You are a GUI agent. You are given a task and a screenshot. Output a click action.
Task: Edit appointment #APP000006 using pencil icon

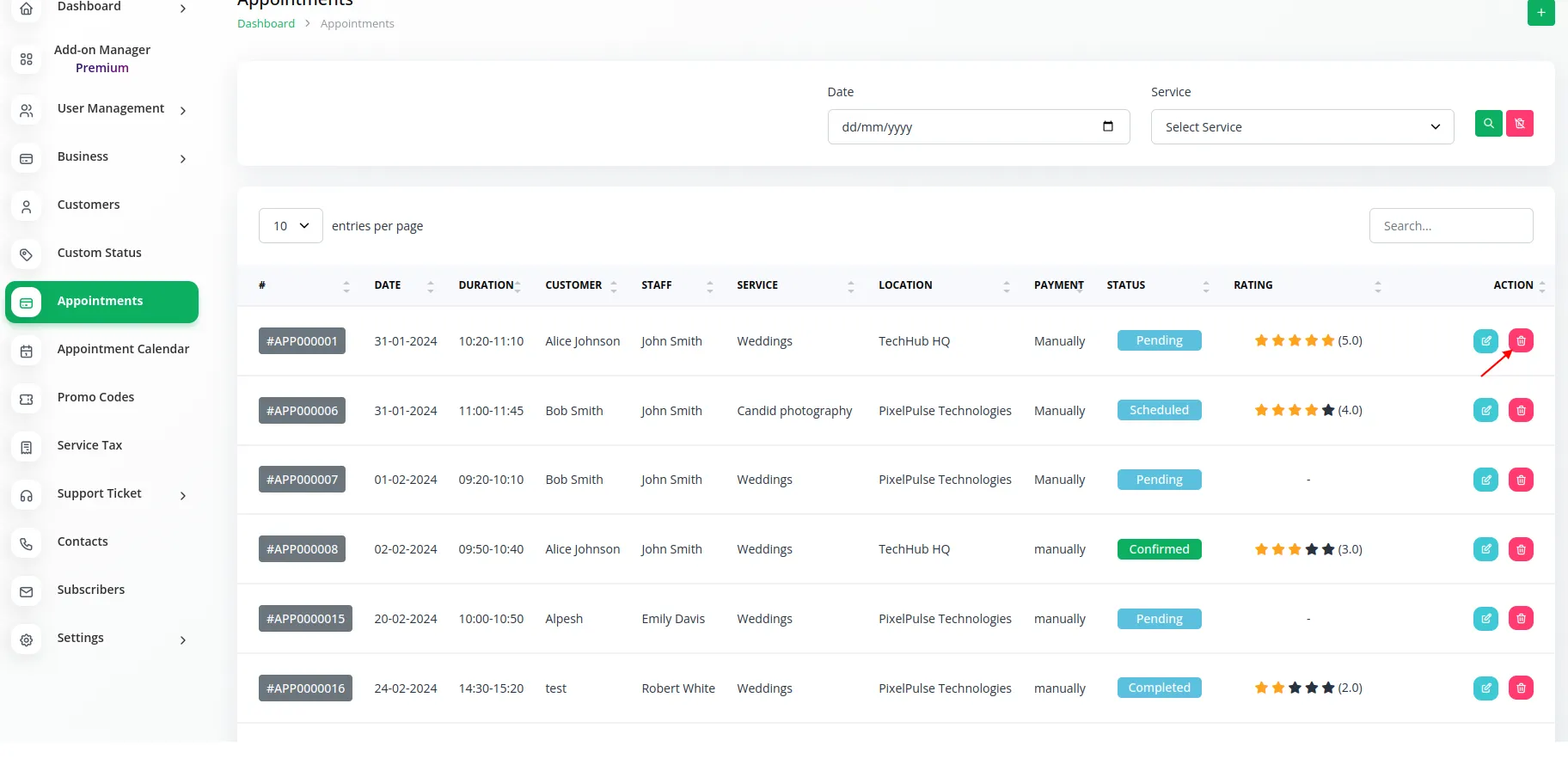click(1485, 411)
